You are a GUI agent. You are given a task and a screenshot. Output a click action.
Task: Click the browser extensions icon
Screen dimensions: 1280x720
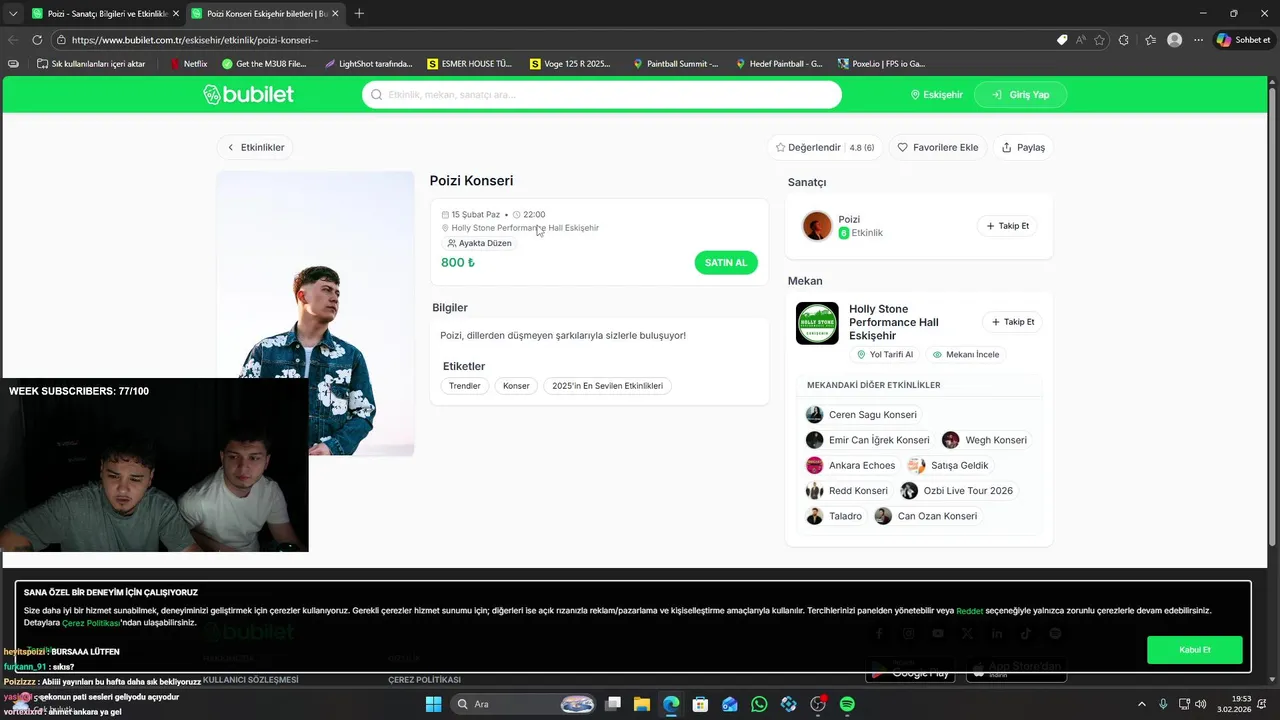(x=1124, y=40)
